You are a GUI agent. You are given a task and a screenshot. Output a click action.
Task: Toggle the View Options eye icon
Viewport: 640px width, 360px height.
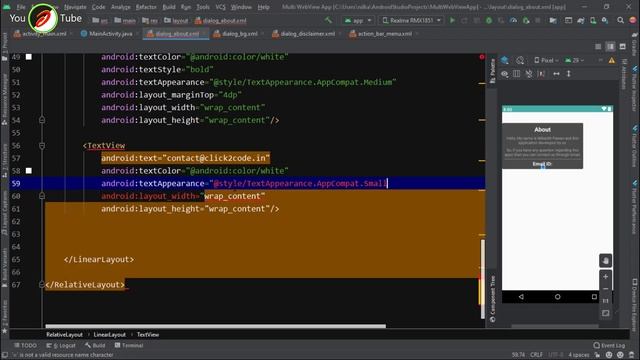pyautogui.click(x=505, y=74)
